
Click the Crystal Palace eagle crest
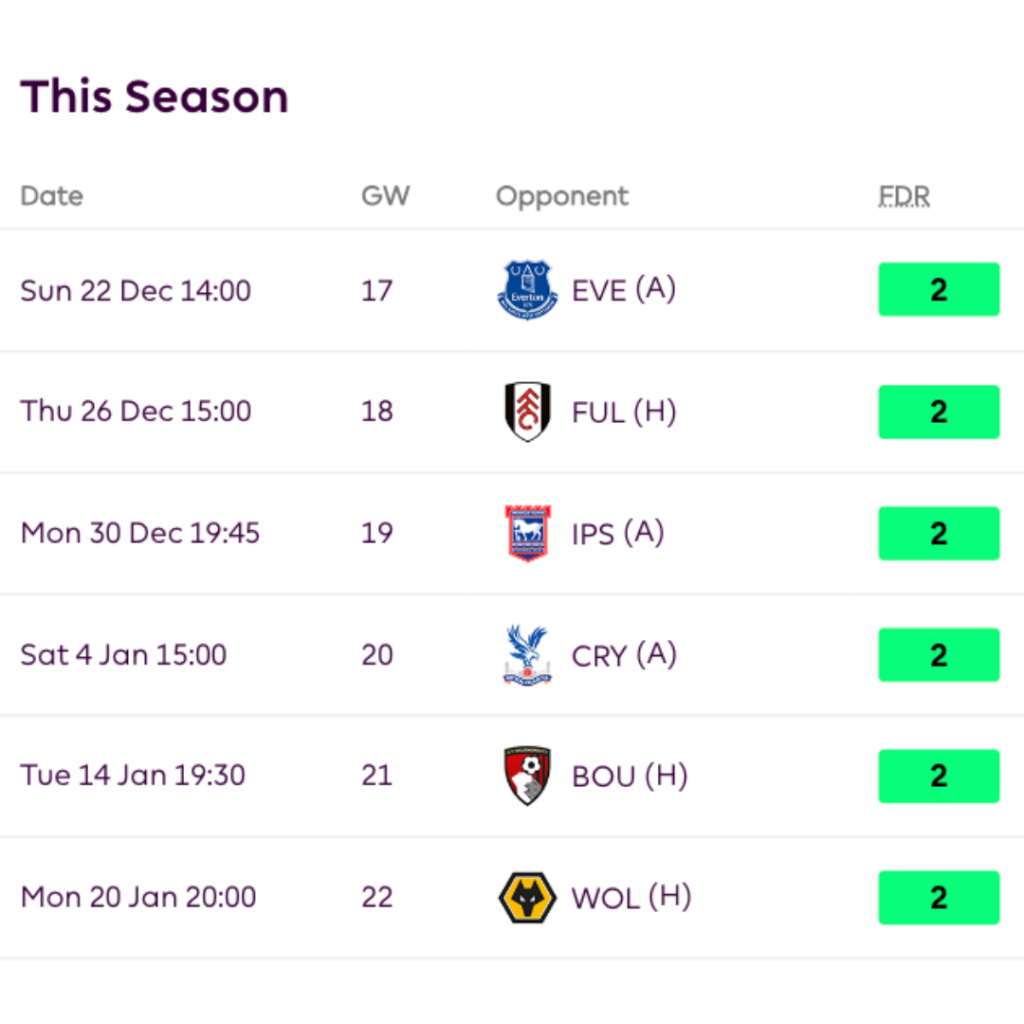click(527, 655)
